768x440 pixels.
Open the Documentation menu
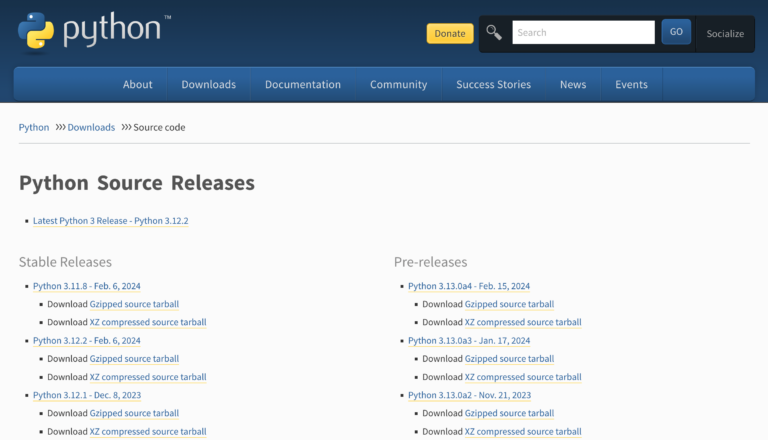303,84
